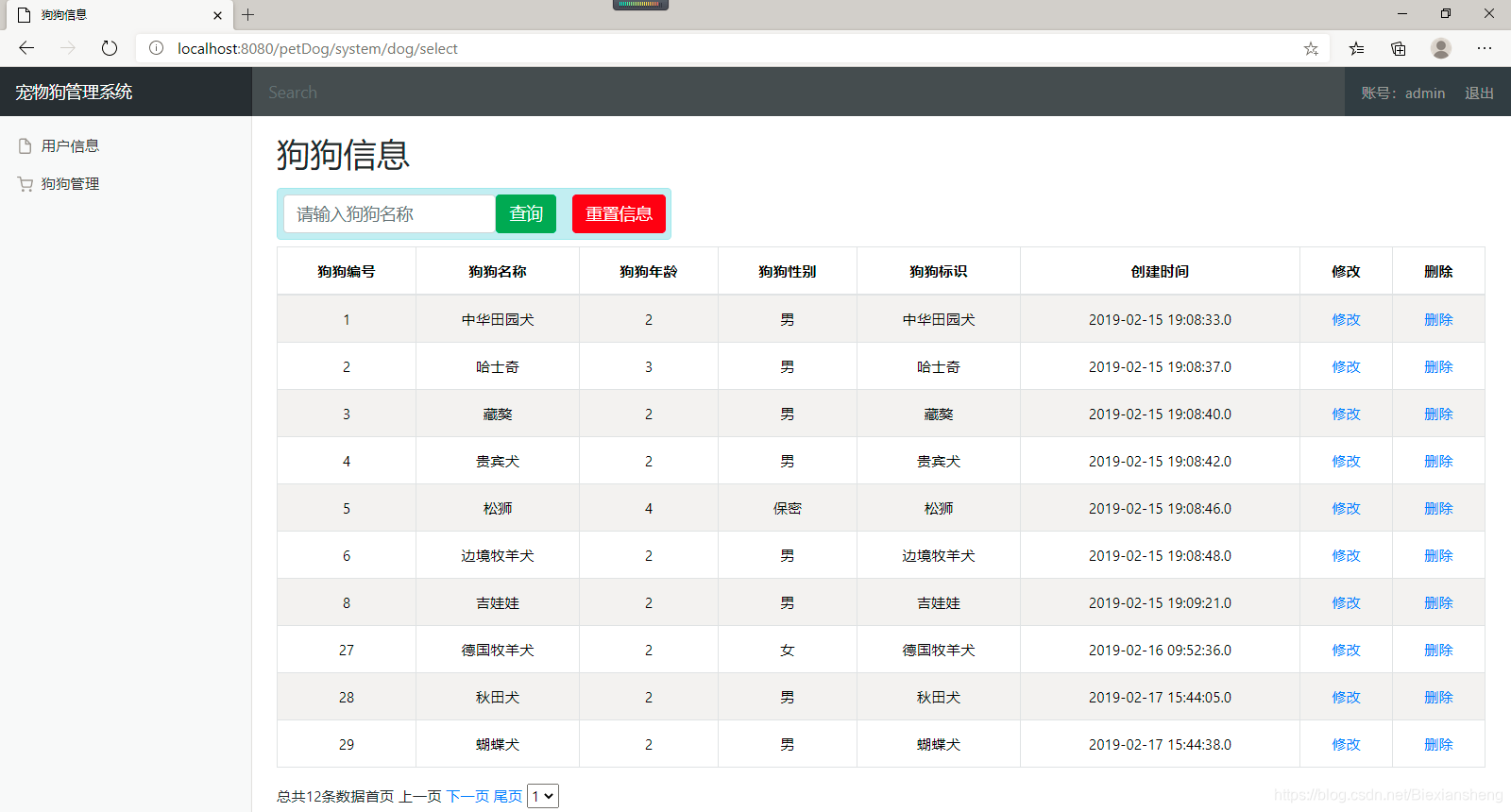Click 修改 for 德国牧羊犬 row
The width and height of the screenshot is (1511, 812).
1346,650
